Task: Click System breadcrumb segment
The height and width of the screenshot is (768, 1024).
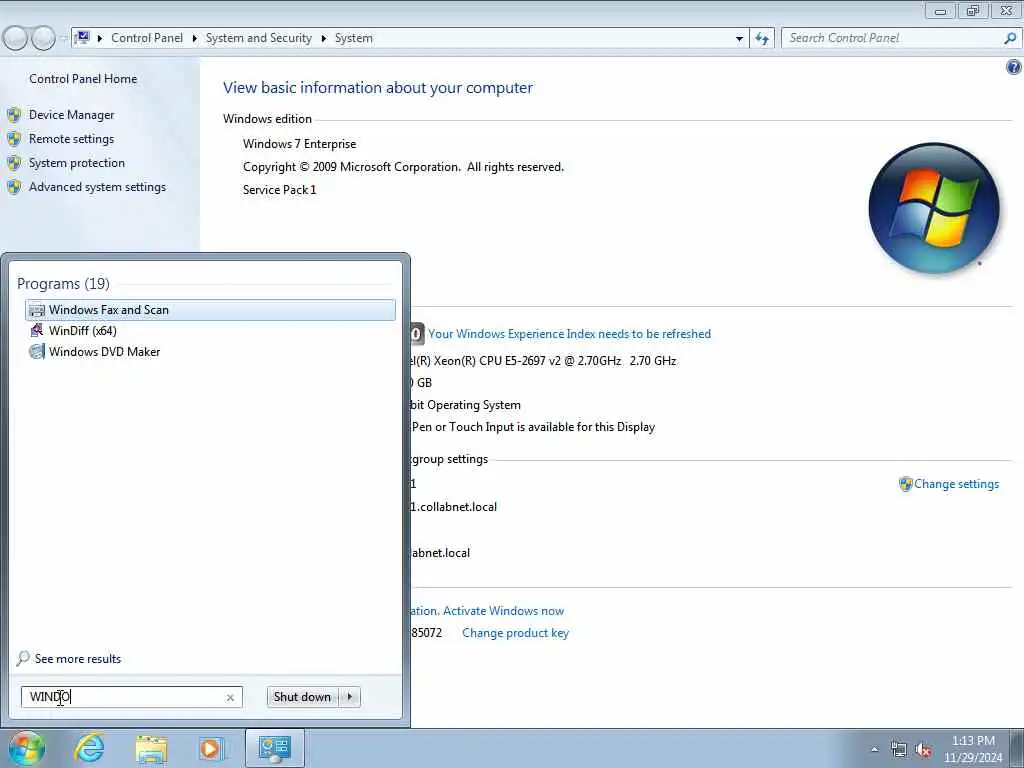Action: point(353,38)
